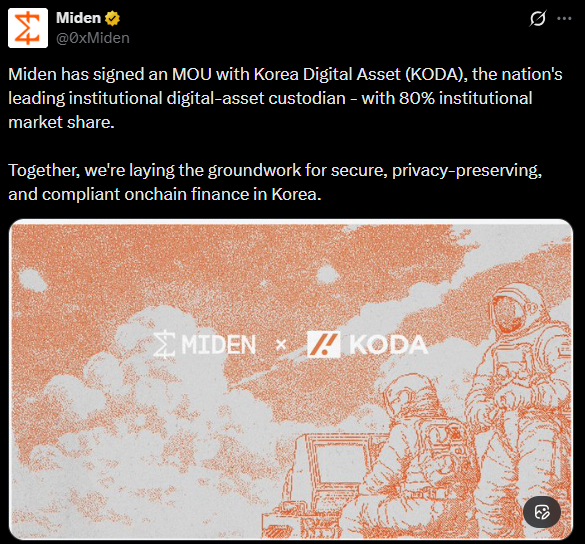This screenshot has height=544, width=585.
Task: Open the tweet's attached banner image
Action: pyautogui.click(x=291, y=379)
